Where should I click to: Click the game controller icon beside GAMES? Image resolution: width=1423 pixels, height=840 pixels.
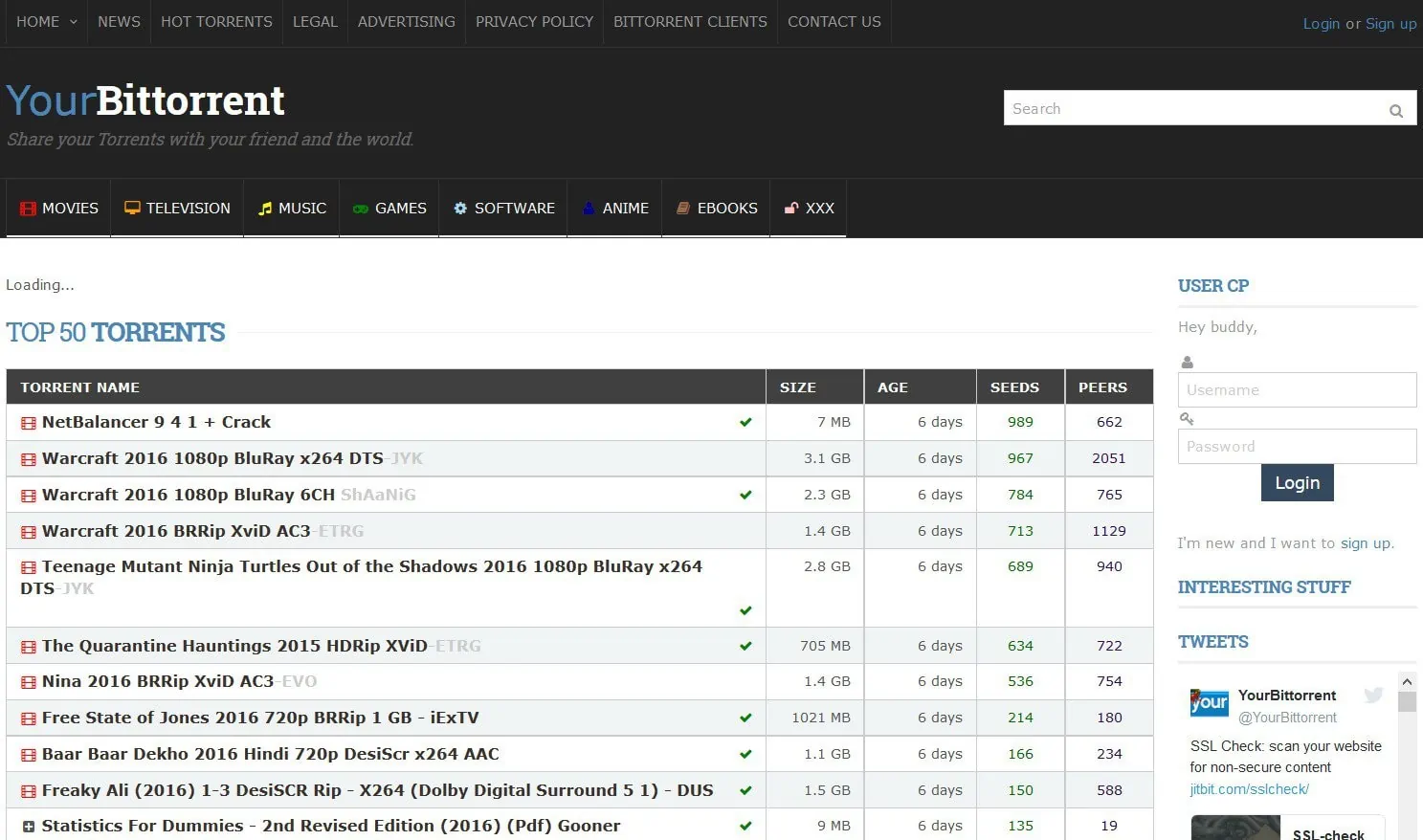tap(362, 208)
